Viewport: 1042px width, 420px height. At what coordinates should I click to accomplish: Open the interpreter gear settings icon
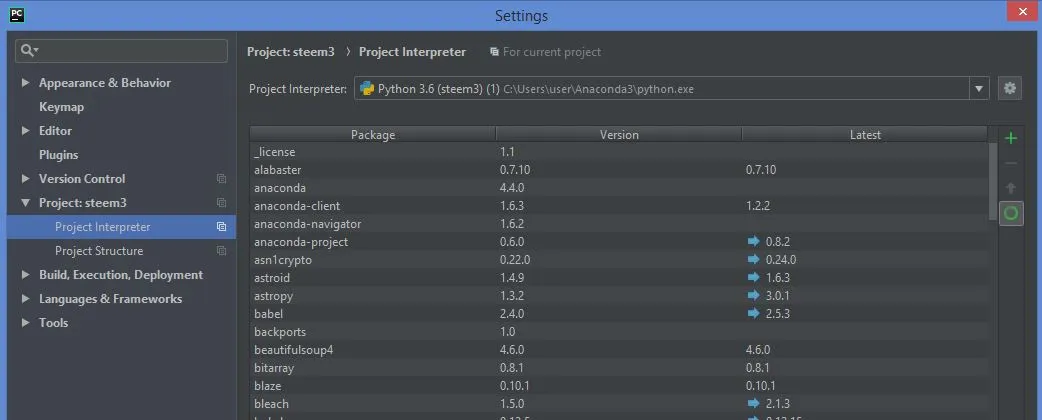[1010, 88]
